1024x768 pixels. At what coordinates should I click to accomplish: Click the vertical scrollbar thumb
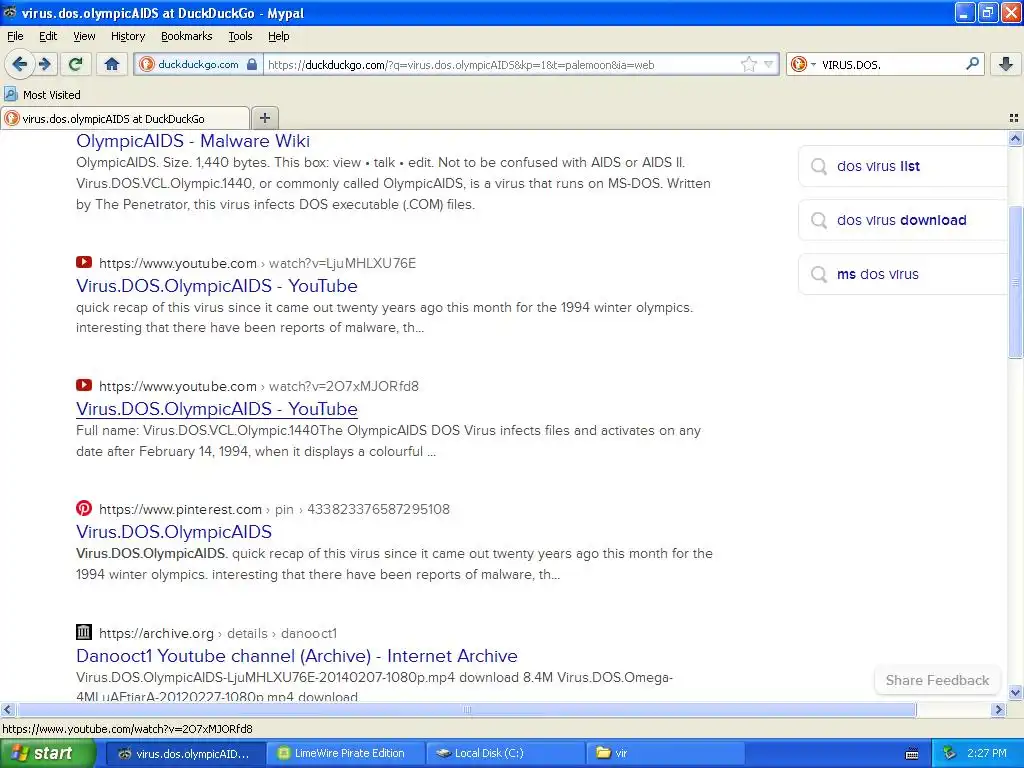coord(1015,282)
